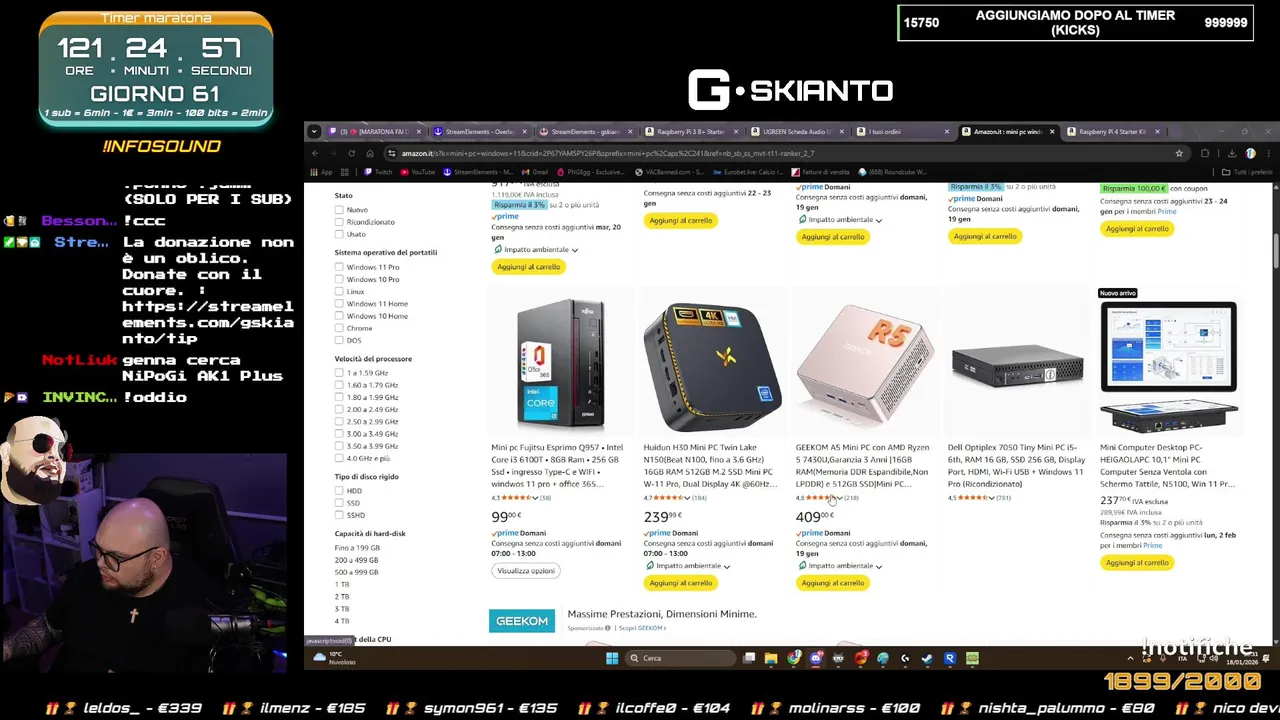Switch to Raspberry Pi 4 Starter Kit tab
The width and height of the screenshot is (1280, 720).
1112,132
